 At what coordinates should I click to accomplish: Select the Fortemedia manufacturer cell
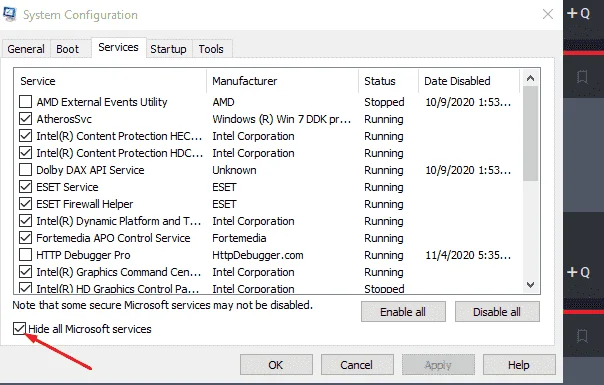(x=239, y=238)
